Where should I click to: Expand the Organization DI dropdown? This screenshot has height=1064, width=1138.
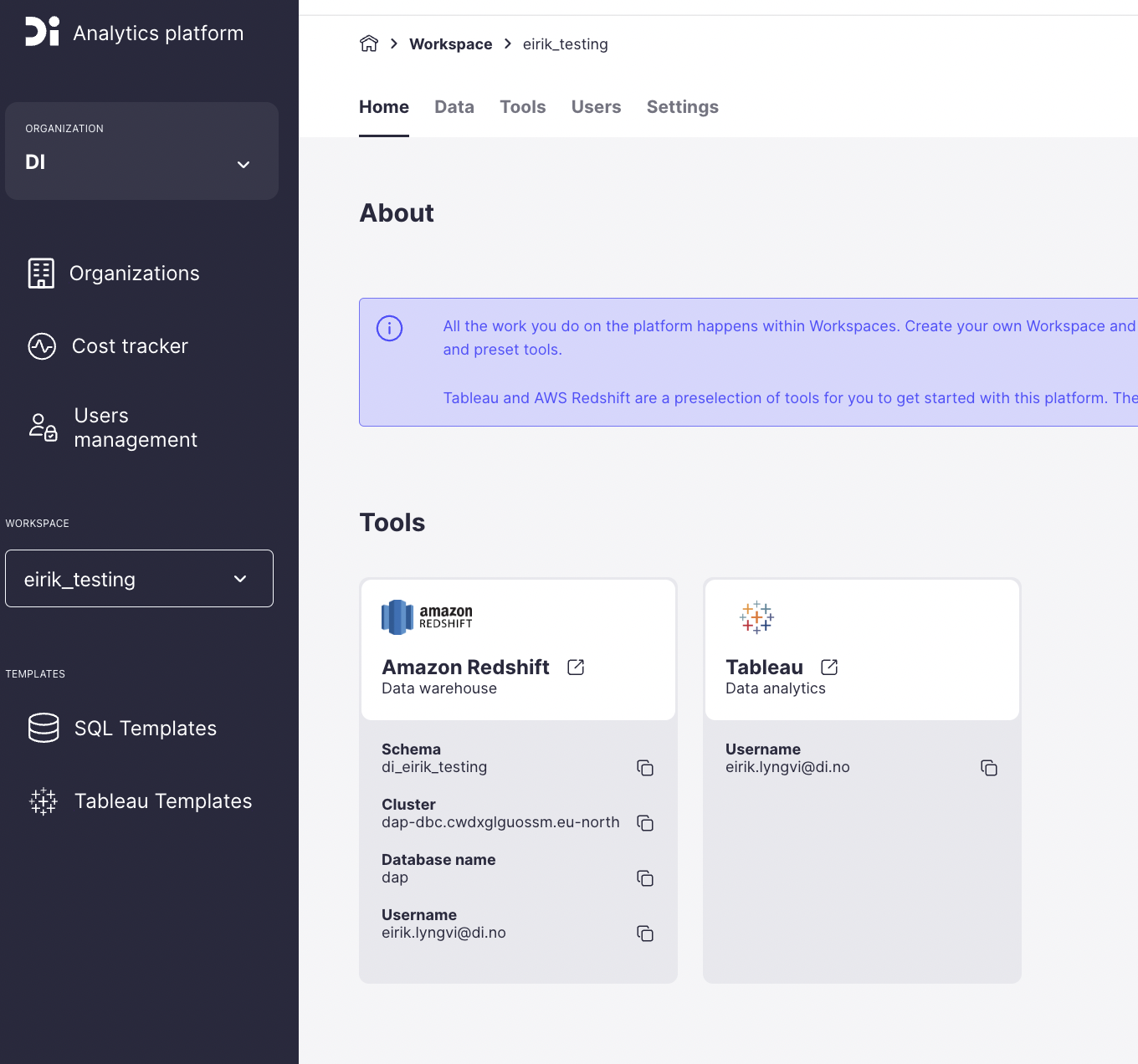click(x=141, y=151)
